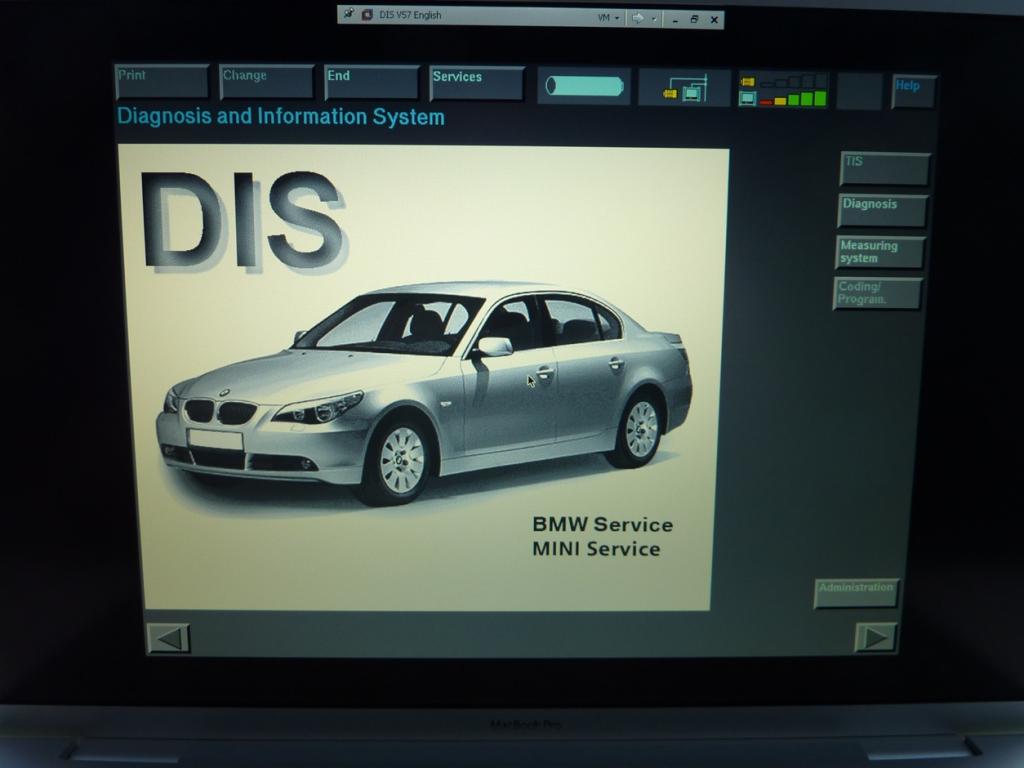Open the Administration button

coord(856,593)
